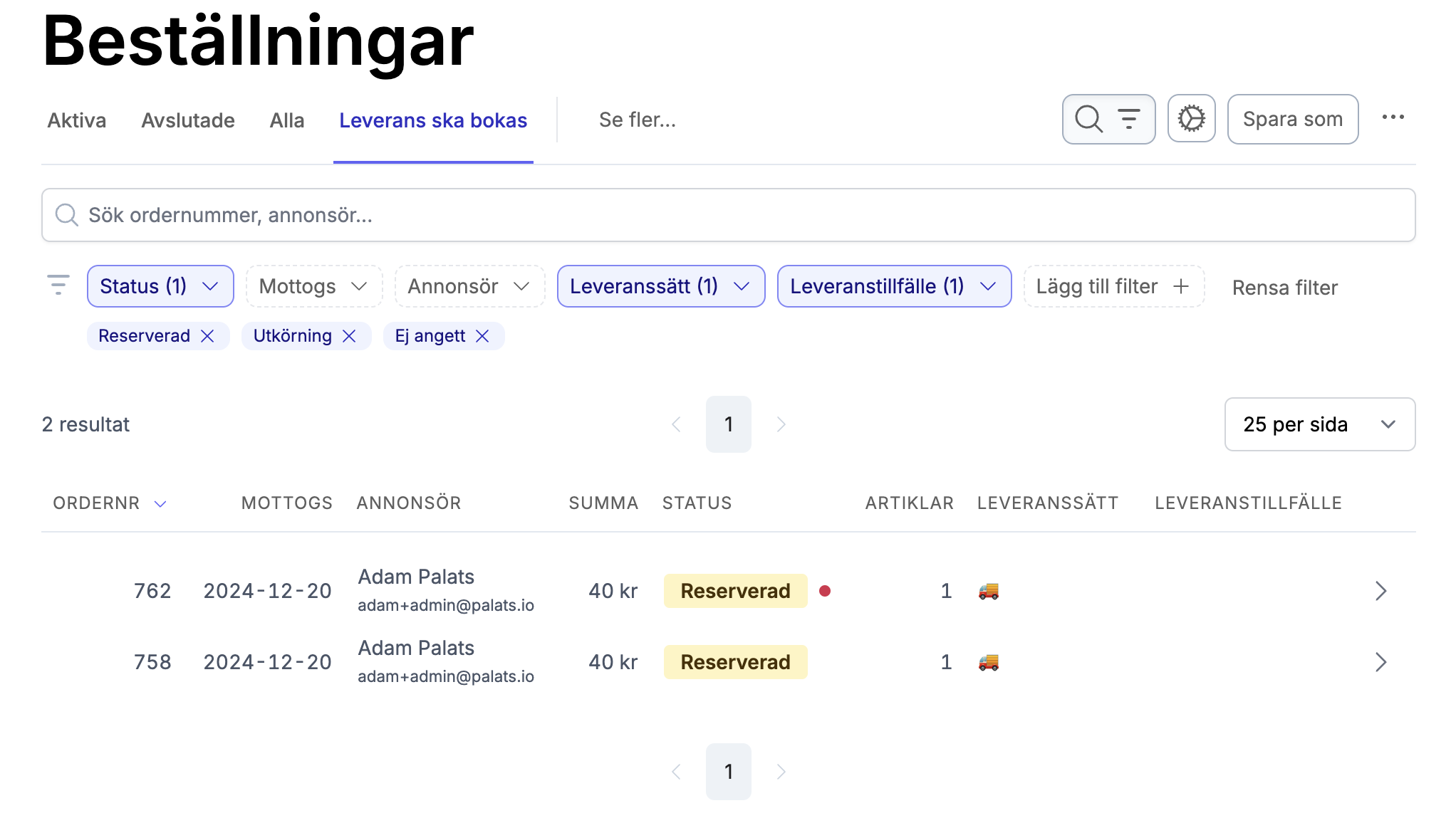The height and width of the screenshot is (813, 1456).
Task: Select the Leverans ska bokas tab
Action: pos(433,120)
